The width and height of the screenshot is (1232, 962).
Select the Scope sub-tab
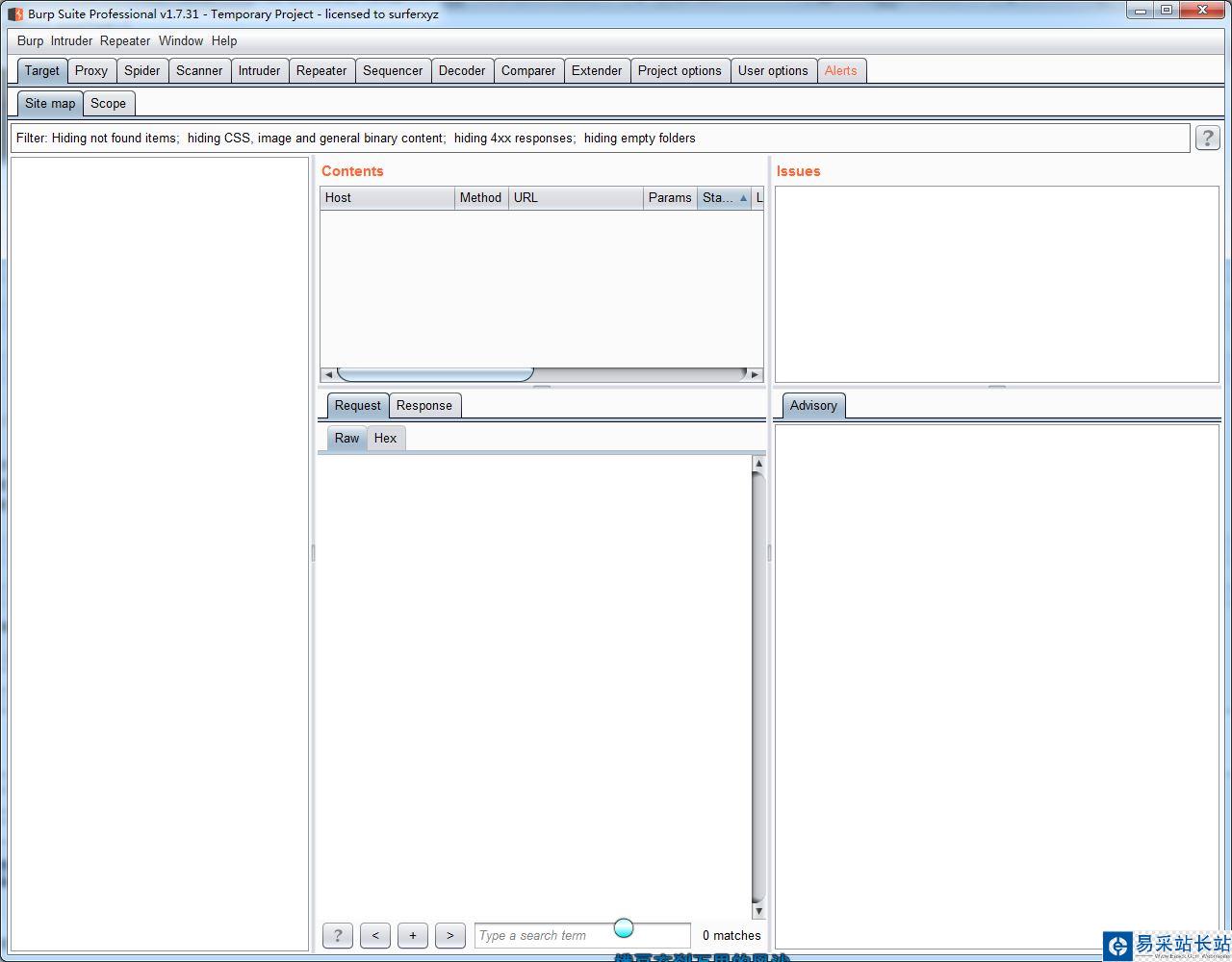click(x=109, y=103)
